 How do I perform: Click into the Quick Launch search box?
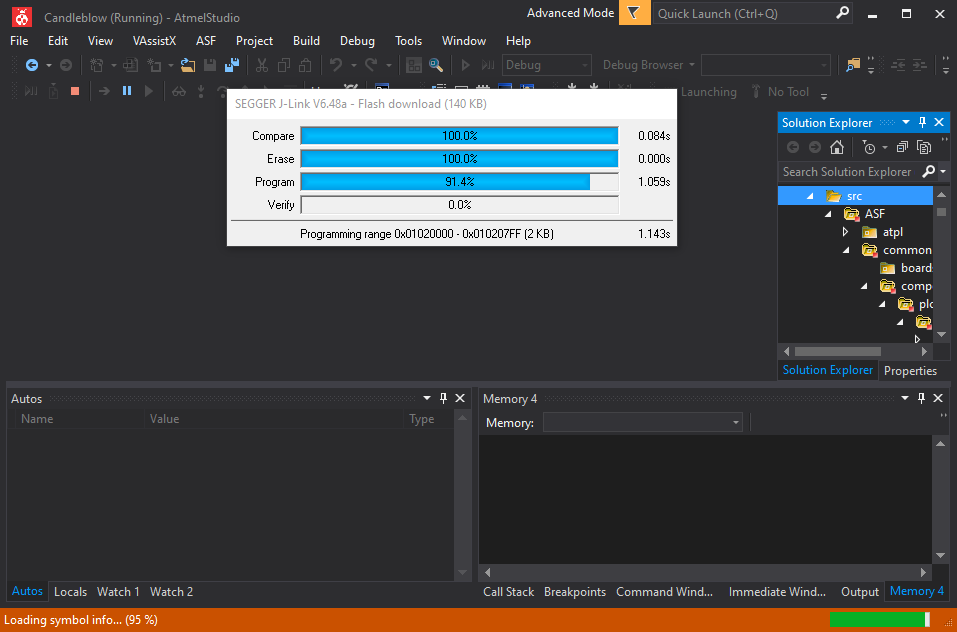coord(745,13)
